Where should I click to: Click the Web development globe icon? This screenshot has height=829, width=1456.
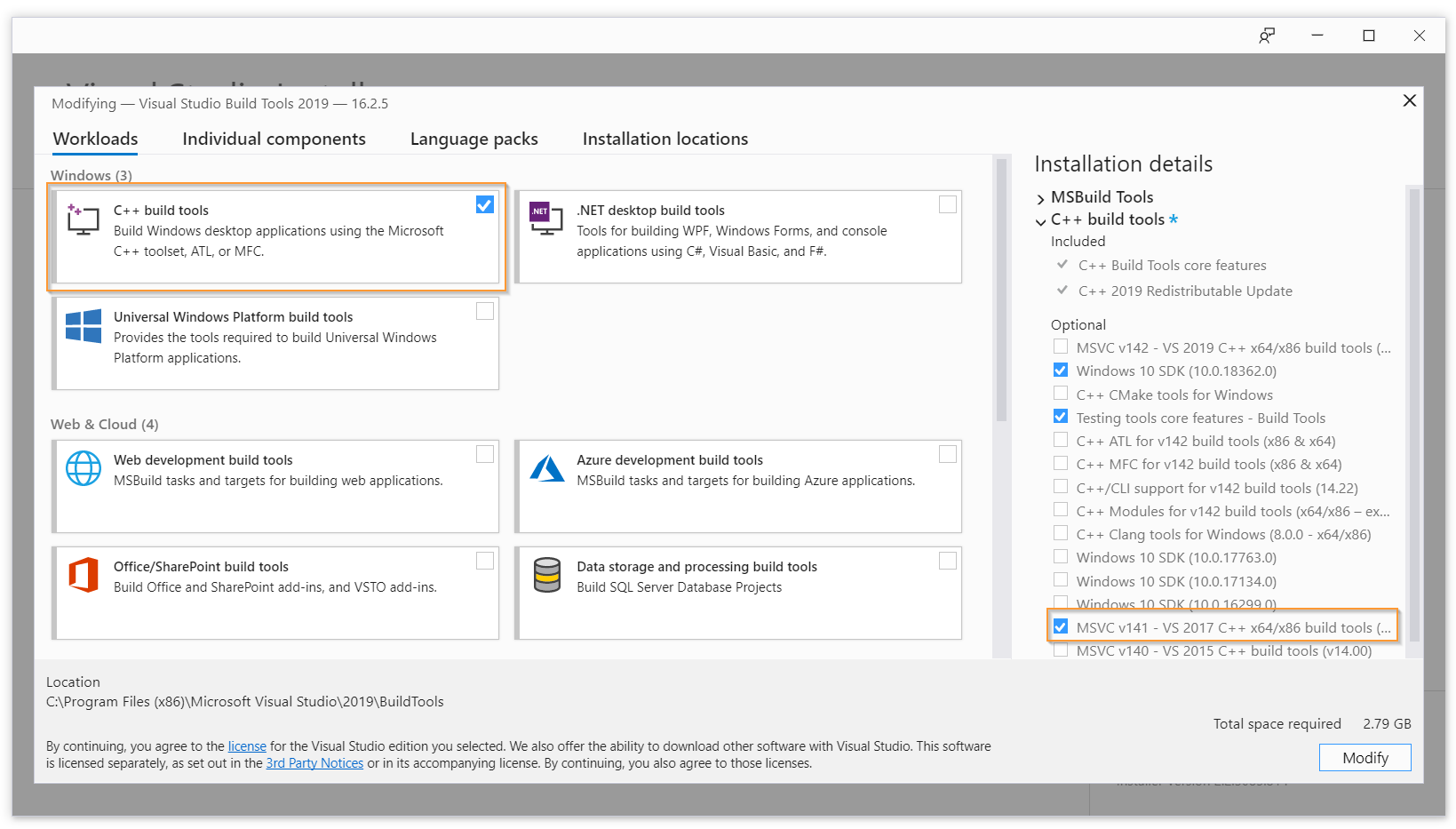(x=84, y=468)
